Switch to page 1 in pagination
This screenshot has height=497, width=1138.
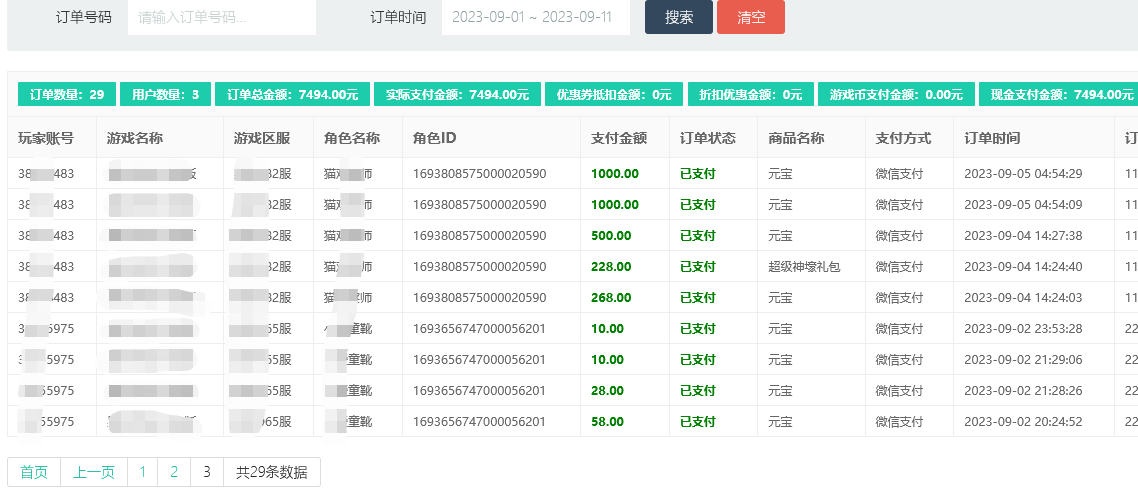coord(143,472)
